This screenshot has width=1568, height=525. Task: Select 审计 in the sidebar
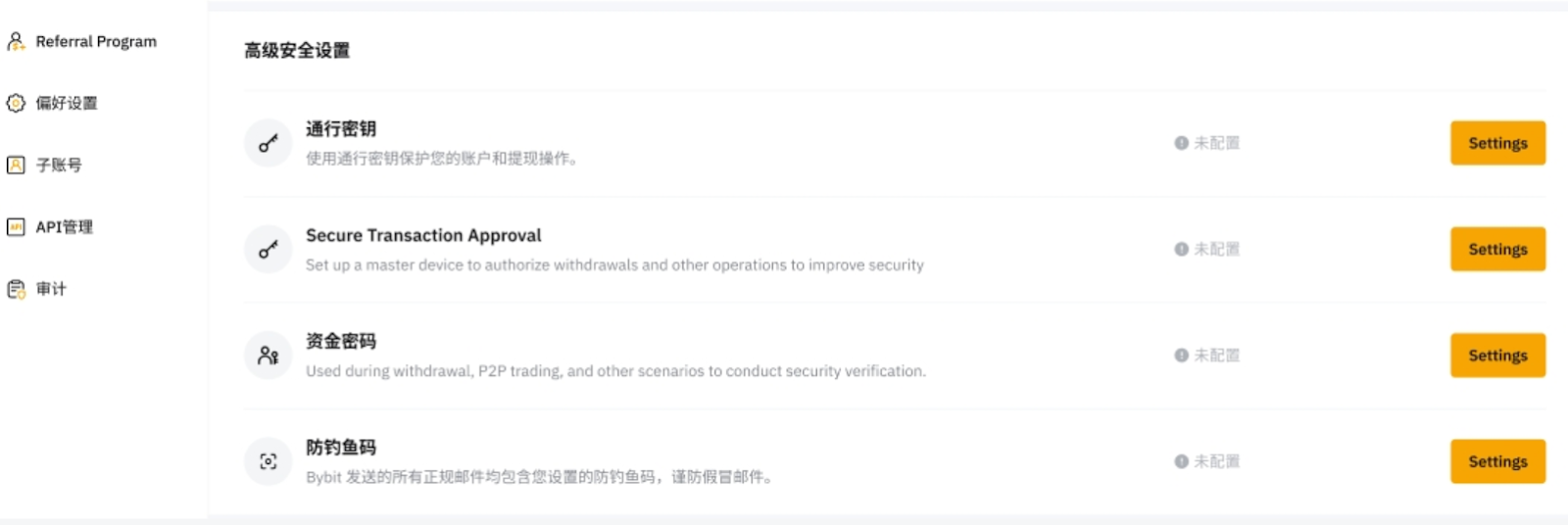[x=51, y=289]
